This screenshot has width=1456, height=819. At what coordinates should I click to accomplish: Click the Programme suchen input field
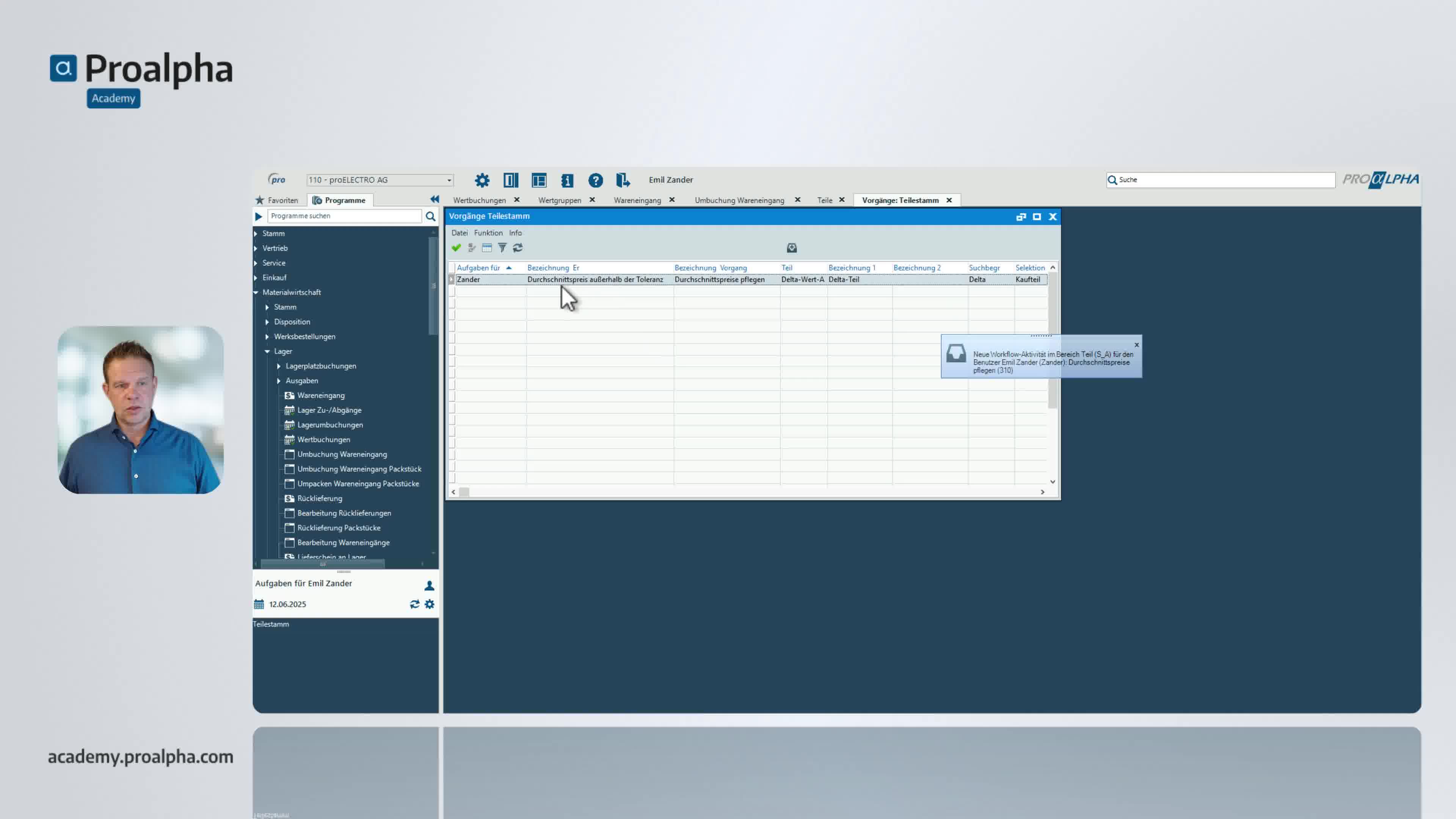click(x=344, y=216)
